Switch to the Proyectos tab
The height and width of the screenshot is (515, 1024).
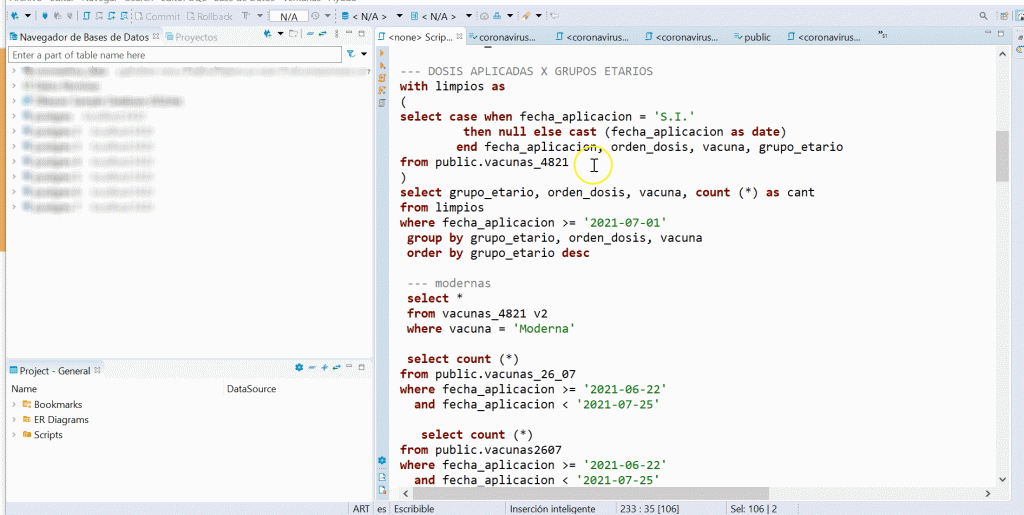coord(191,37)
